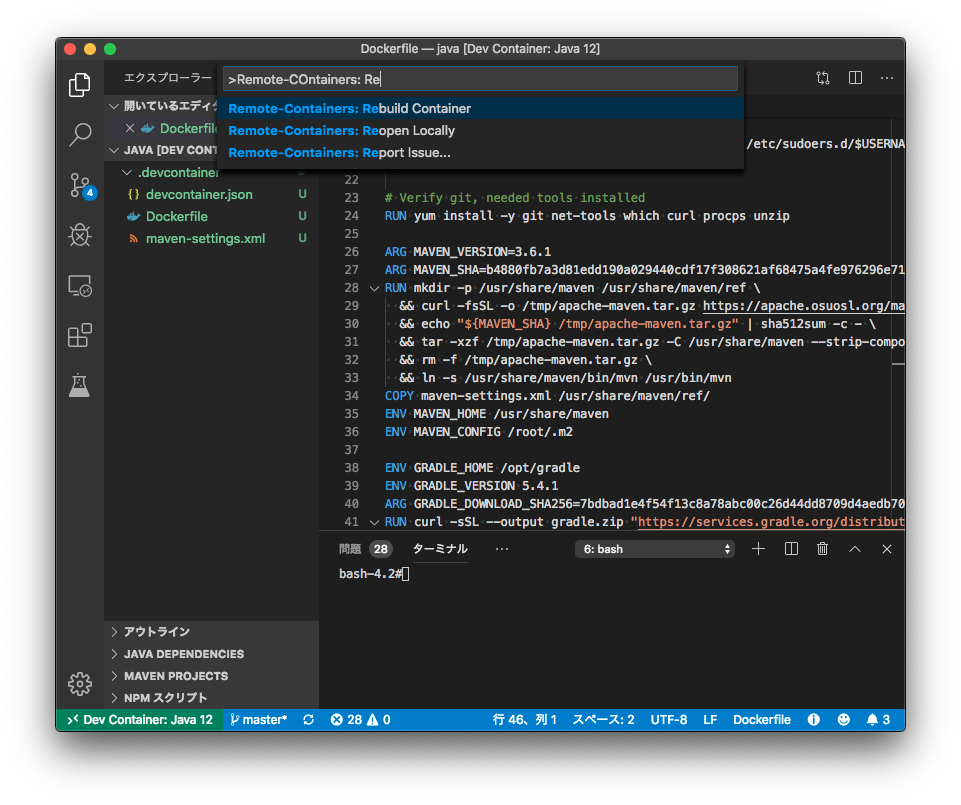Select Reopen Locally command
Image resolution: width=961 pixels, height=805 pixels.
pos(481,131)
